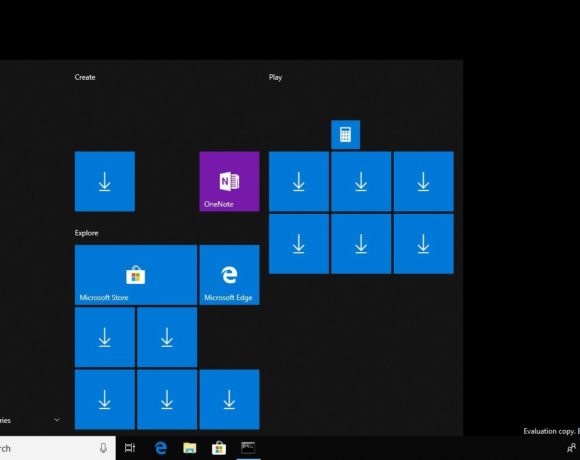Open Microsoft Store from the taskbar
This screenshot has height=460, width=580.
click(219, 448)
